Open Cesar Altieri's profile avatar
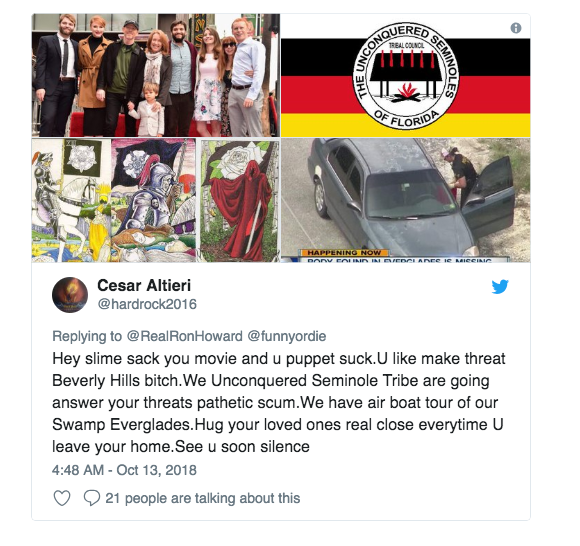Screen dimensions: 580x546 click(70, 295)
